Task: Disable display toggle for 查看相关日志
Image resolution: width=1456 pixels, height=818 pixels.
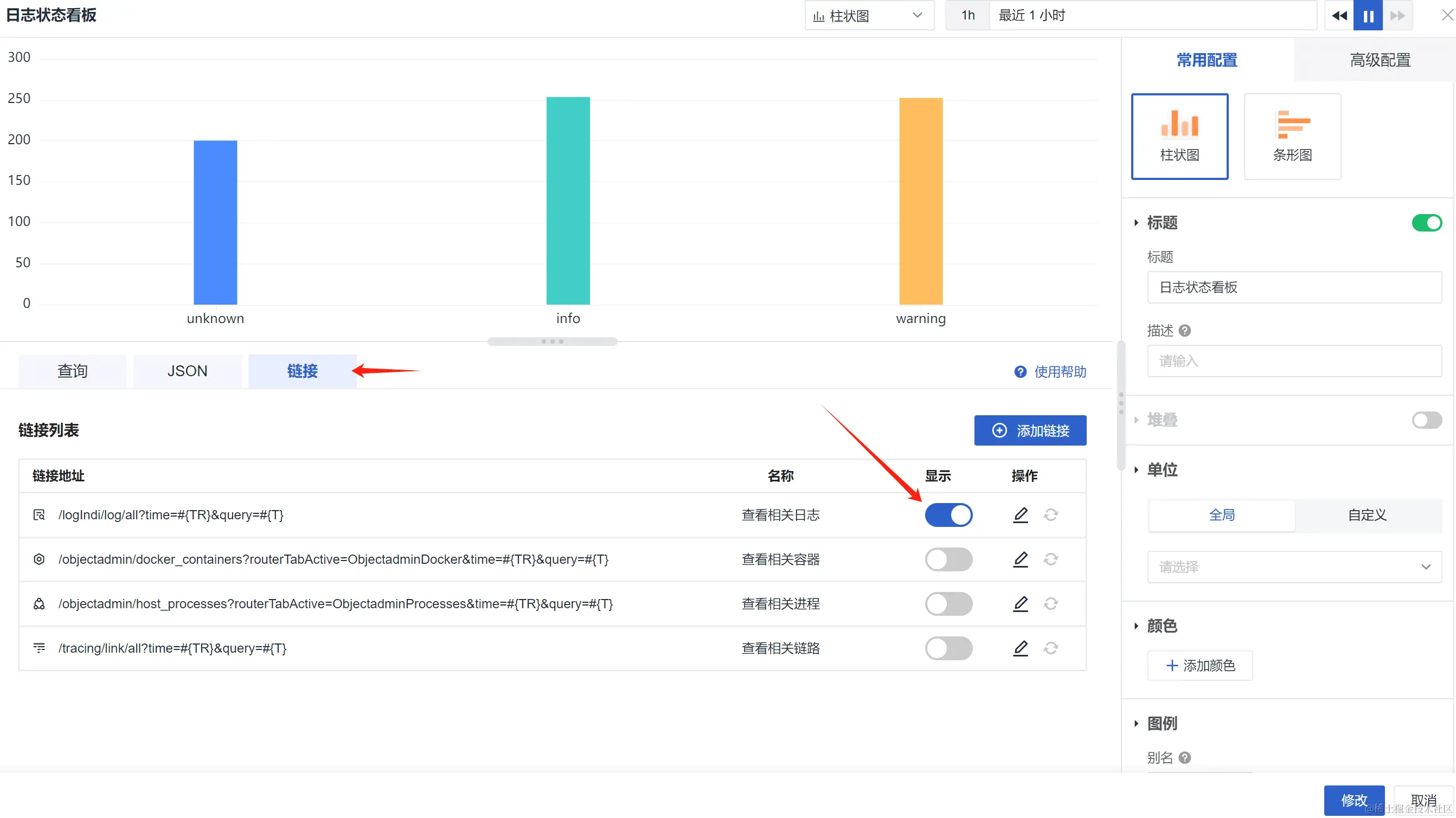Action: point(948,514)
